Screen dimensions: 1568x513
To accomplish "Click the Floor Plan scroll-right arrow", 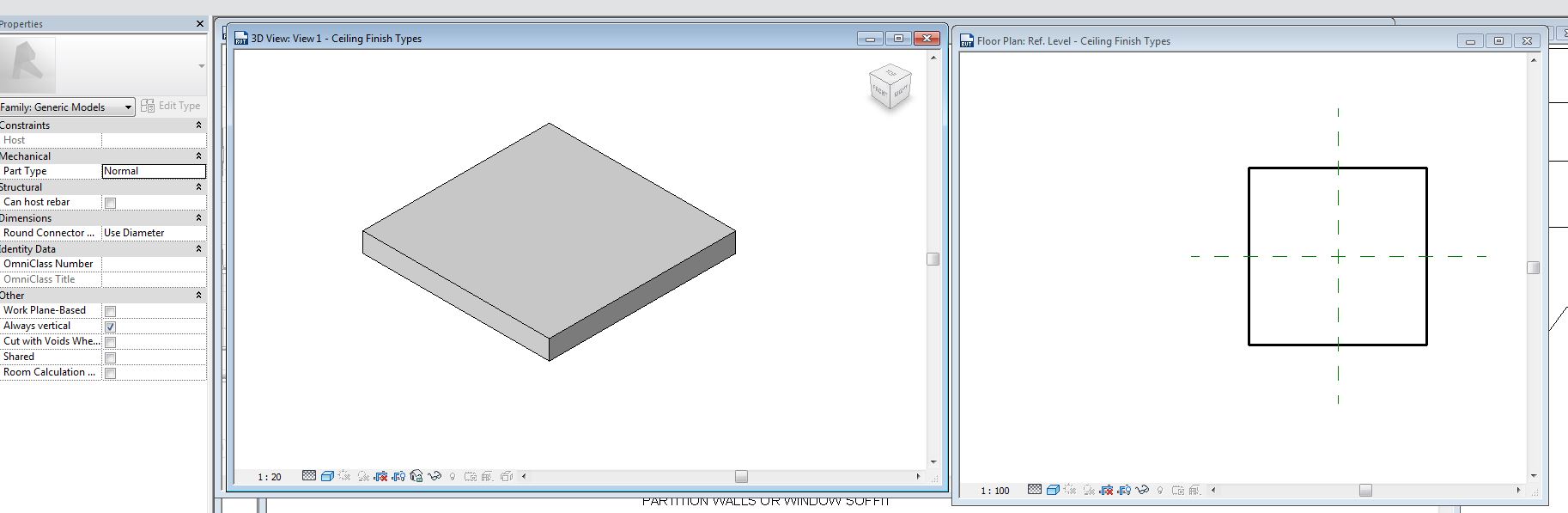I will point(1518,490).
